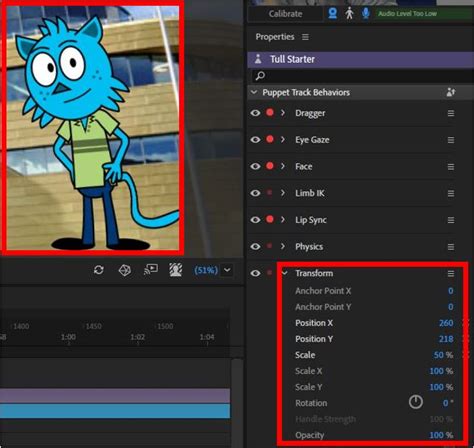
Task: Hide the Dragger behavior
Action: [x=255, y=113]
